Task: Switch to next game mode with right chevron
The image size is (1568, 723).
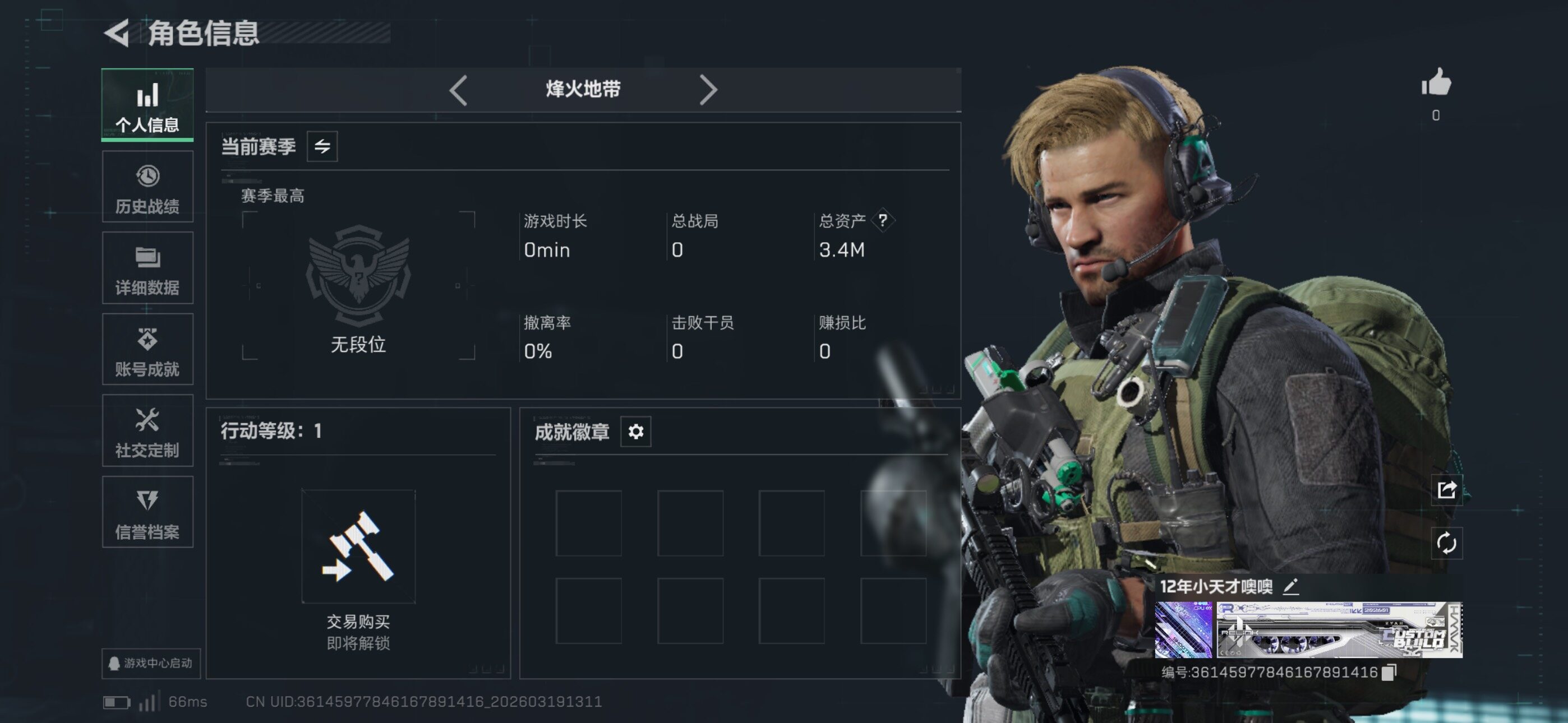Action: pos(708,90)
